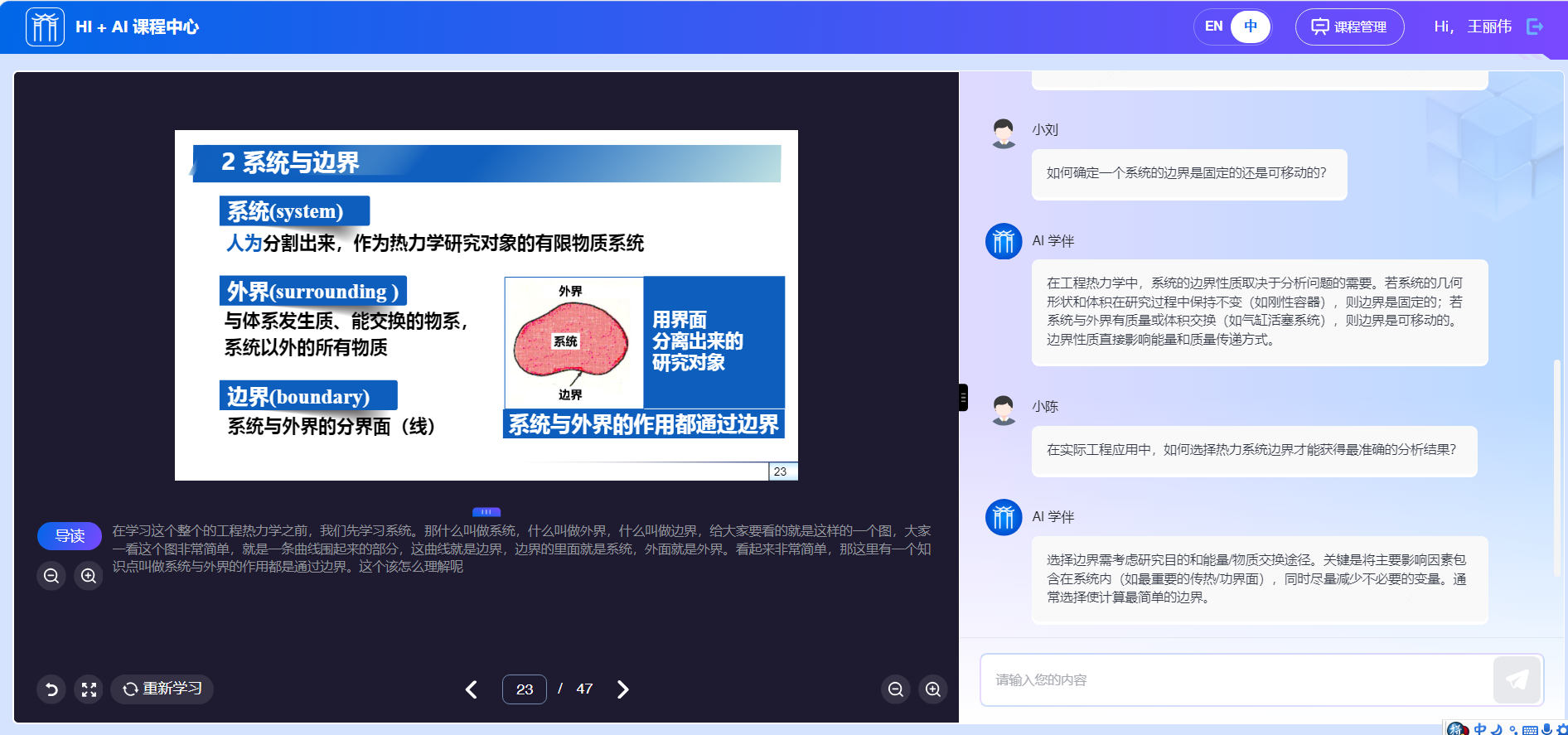Click 重新学习 to restart learning
The image size is (1568, 735).
pyautogui.click(x=162, y=689)
